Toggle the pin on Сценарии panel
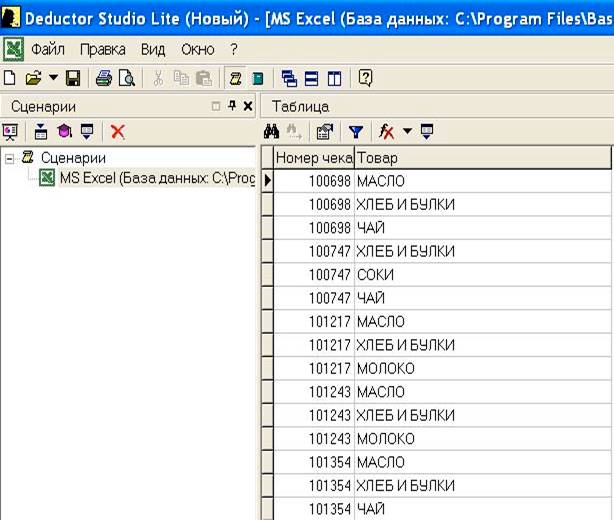The image size is (614, 520). coord(232,105)
